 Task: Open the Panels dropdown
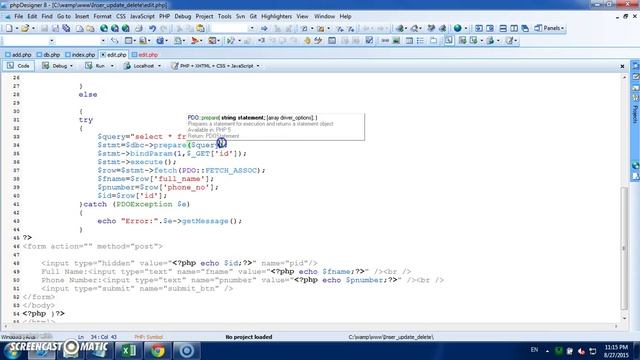549,28
